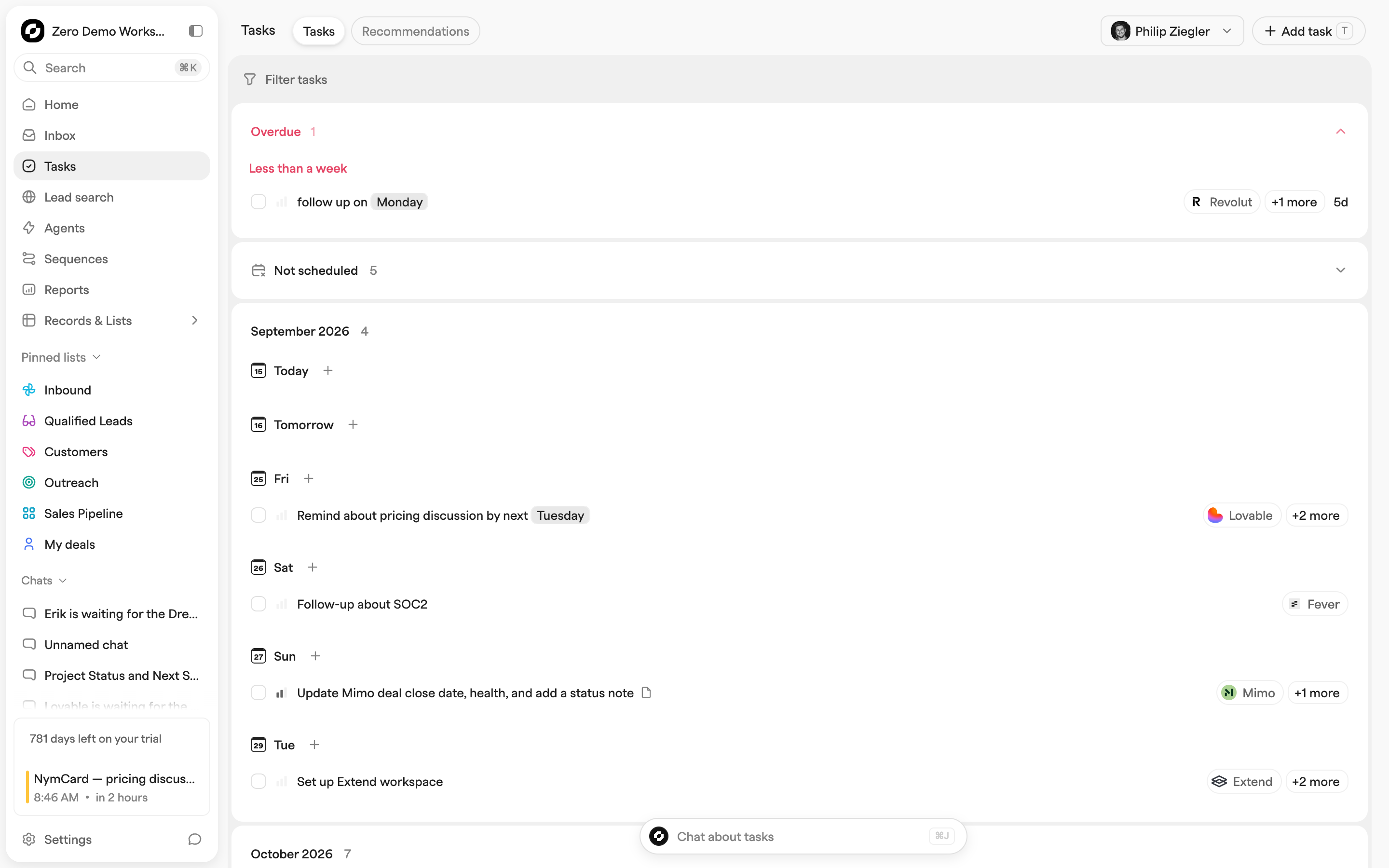Check off the follow up on Monday task
Viewport: 1389px width, 868px height.
point(259,202)
